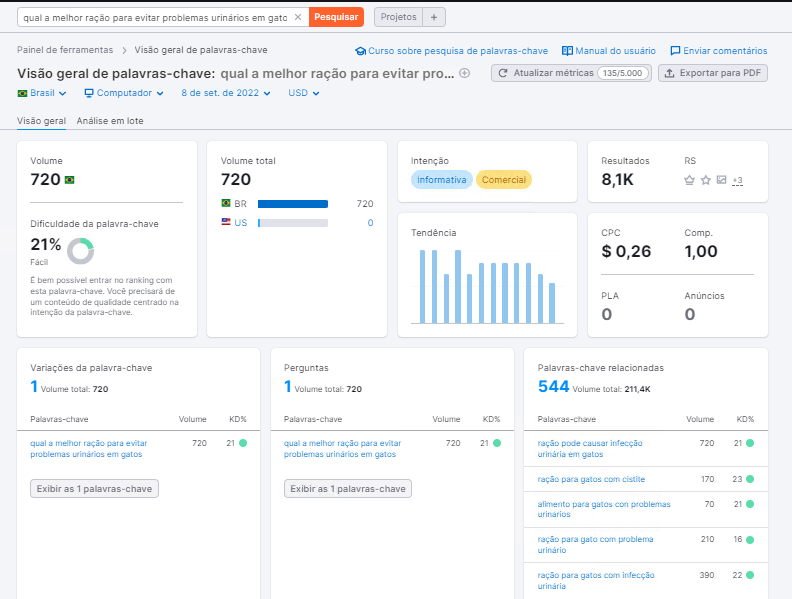Image resolution: width=792 pixels, height=599 pixels.
Task: Switch to Análise em lote tab
Action: click(110, 121)
